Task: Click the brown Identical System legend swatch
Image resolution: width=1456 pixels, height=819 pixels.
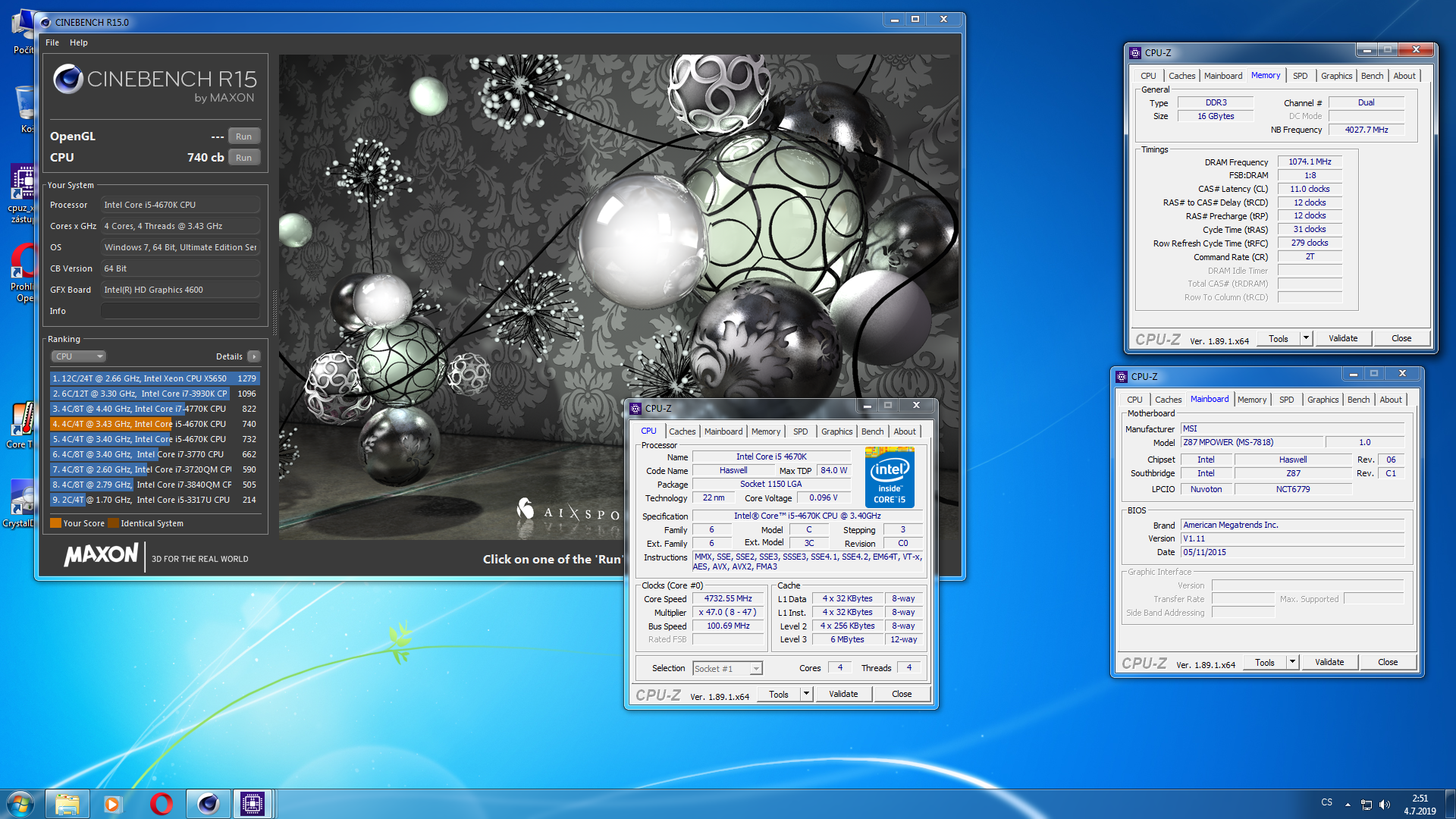Action: tap(113, 523)
